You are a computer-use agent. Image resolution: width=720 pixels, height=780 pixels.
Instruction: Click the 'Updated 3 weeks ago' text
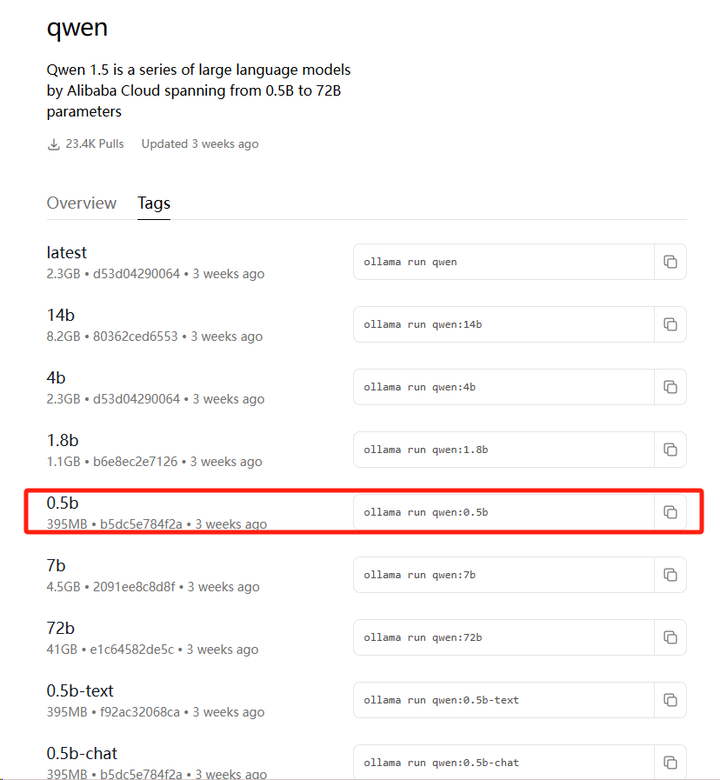(200, 144)
